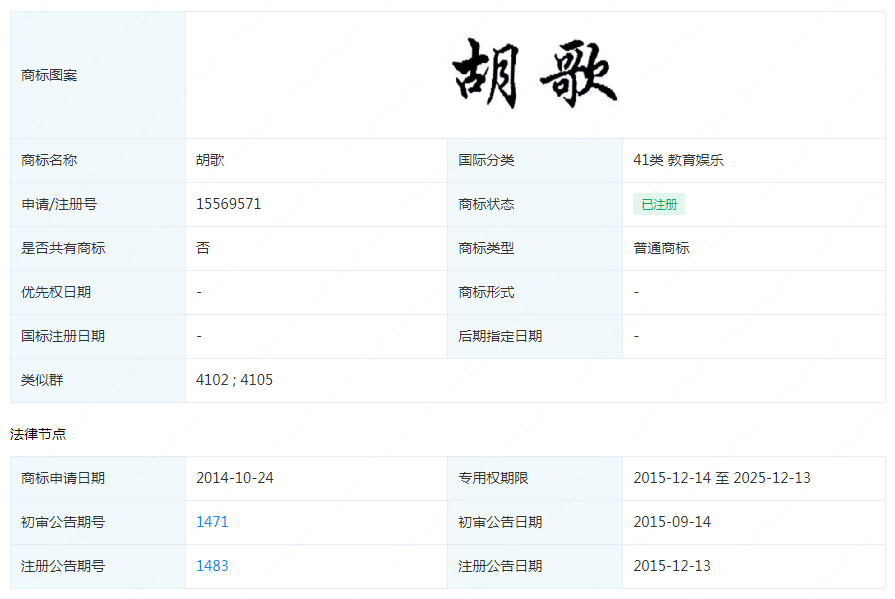Viewport: 895px width, 599px height.
Task: Click the trademark name value 胡歌
Action: pos(210,160)
